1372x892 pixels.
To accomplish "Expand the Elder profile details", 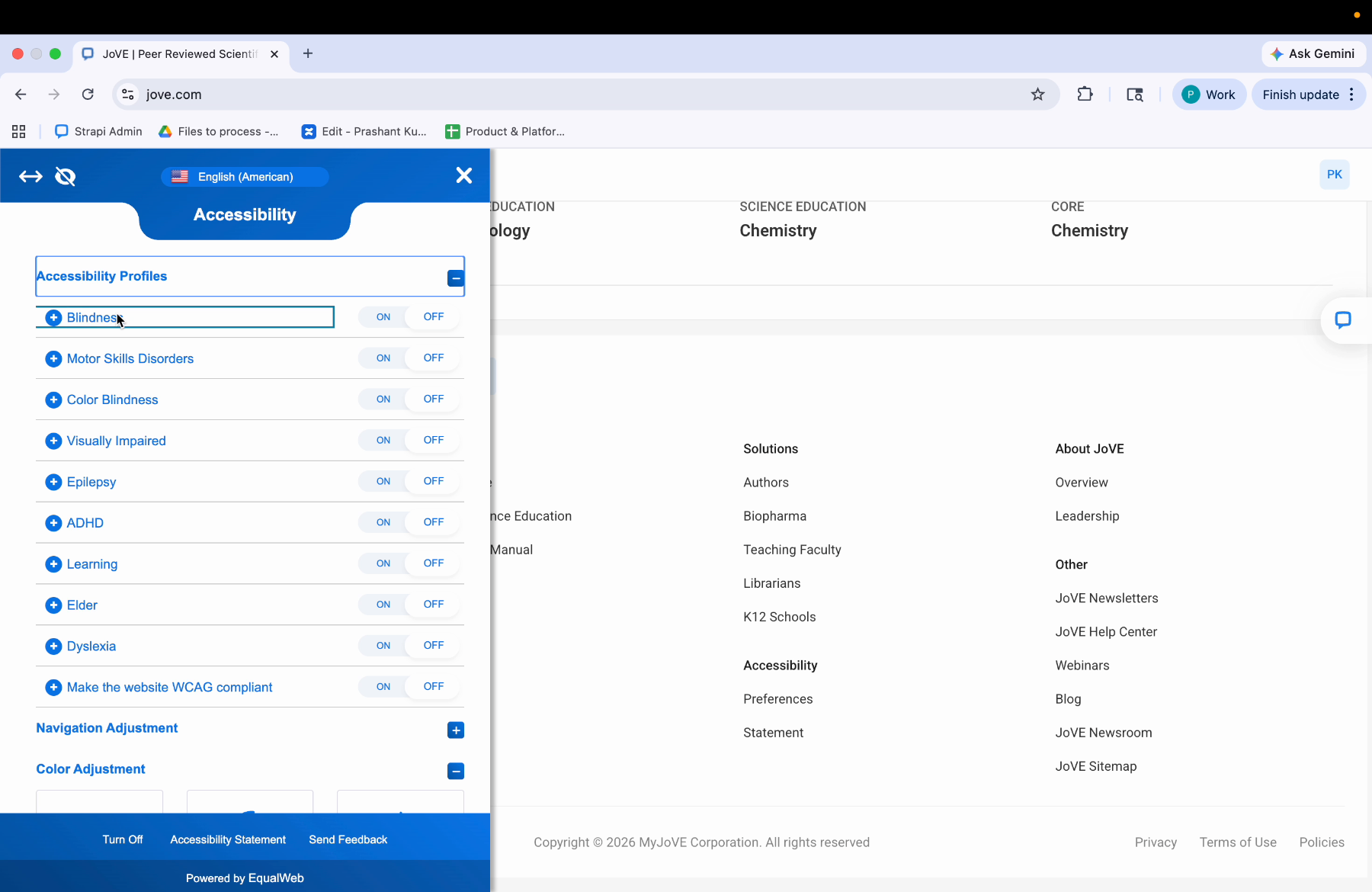I will coord(53,605).
